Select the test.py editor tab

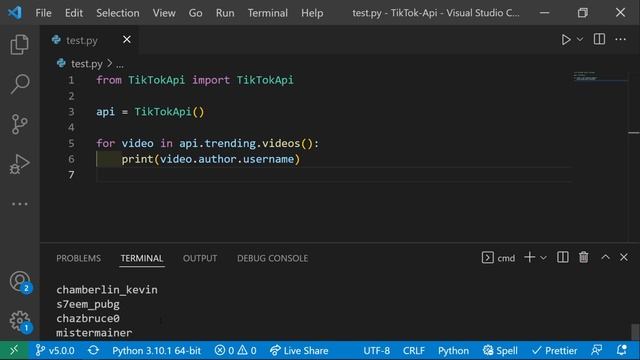click(89, 40)
